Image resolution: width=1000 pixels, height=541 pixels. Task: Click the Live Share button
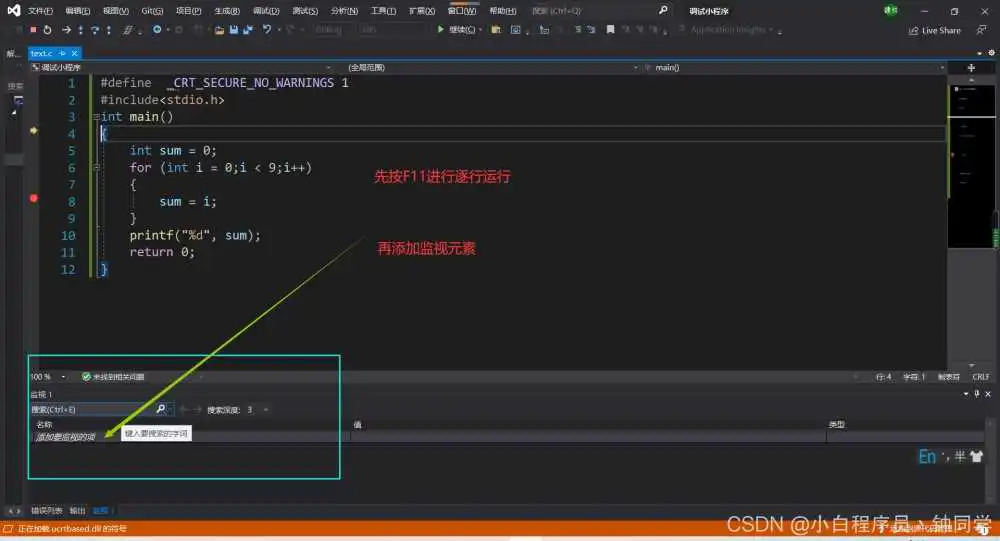click(935, 30)
